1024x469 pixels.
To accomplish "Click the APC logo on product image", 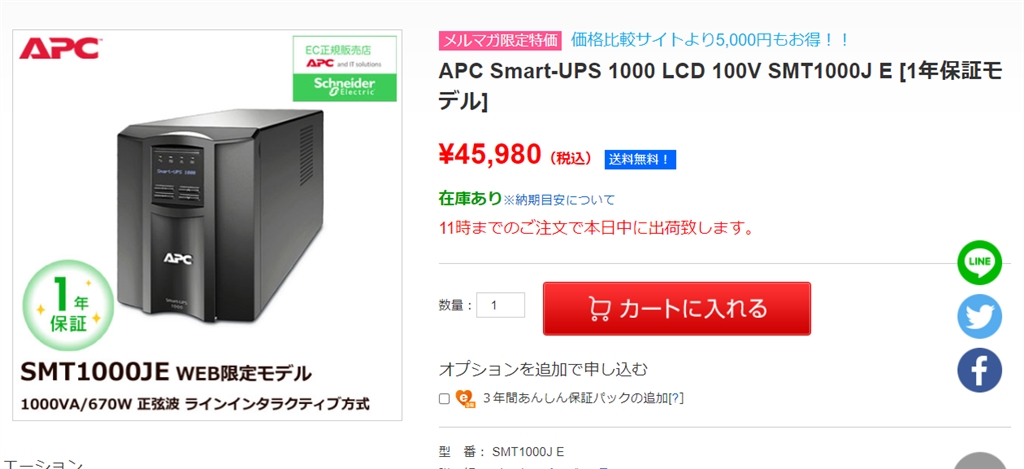I will [x=59, y=49].
